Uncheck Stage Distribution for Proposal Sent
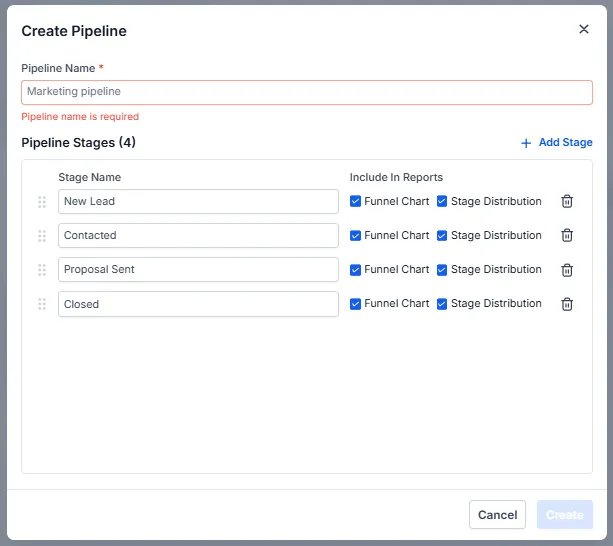The image size is (613, 546). click(x=442, y=270)
